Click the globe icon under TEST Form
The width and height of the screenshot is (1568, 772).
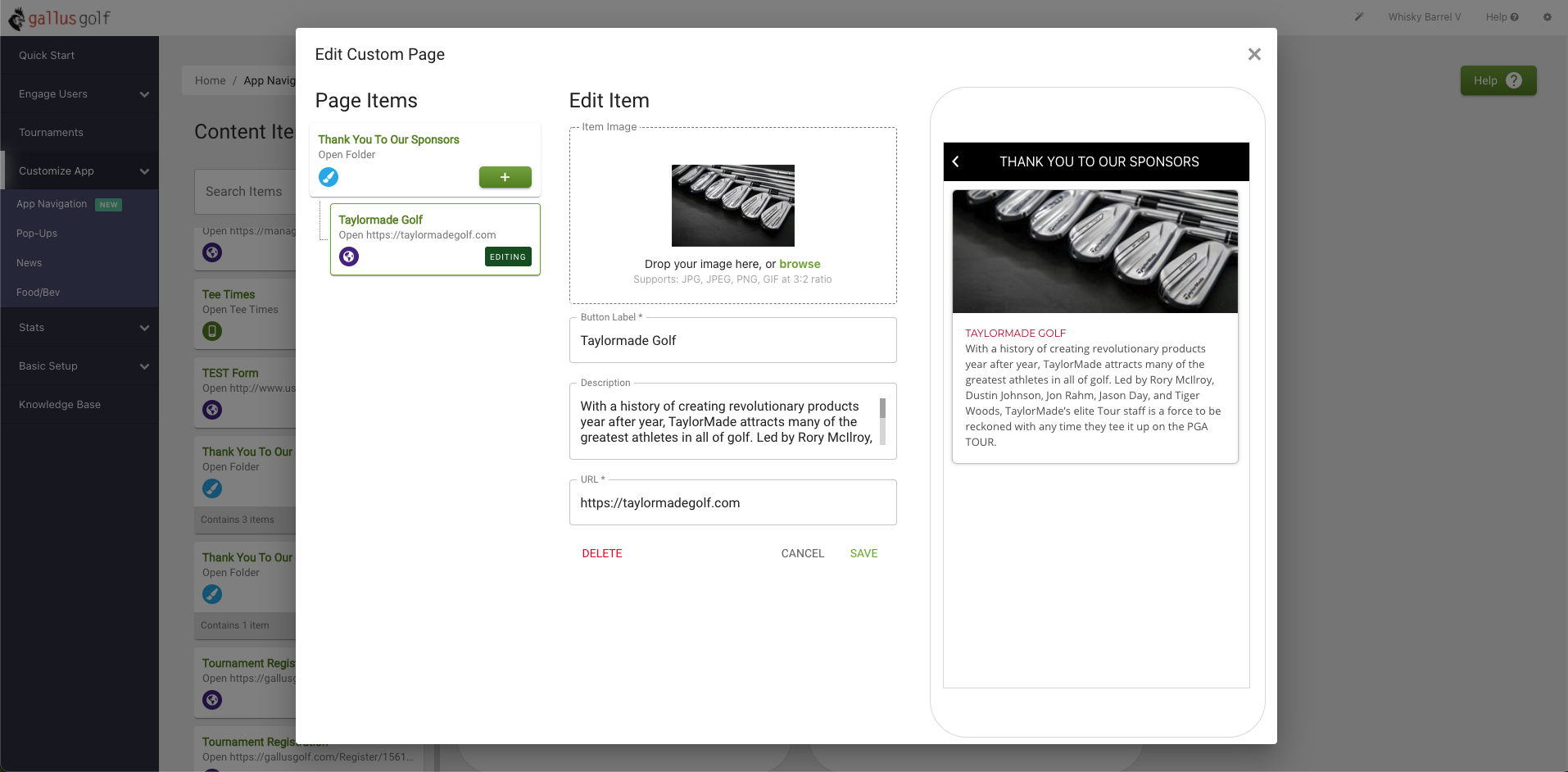(x=212, y=410)
